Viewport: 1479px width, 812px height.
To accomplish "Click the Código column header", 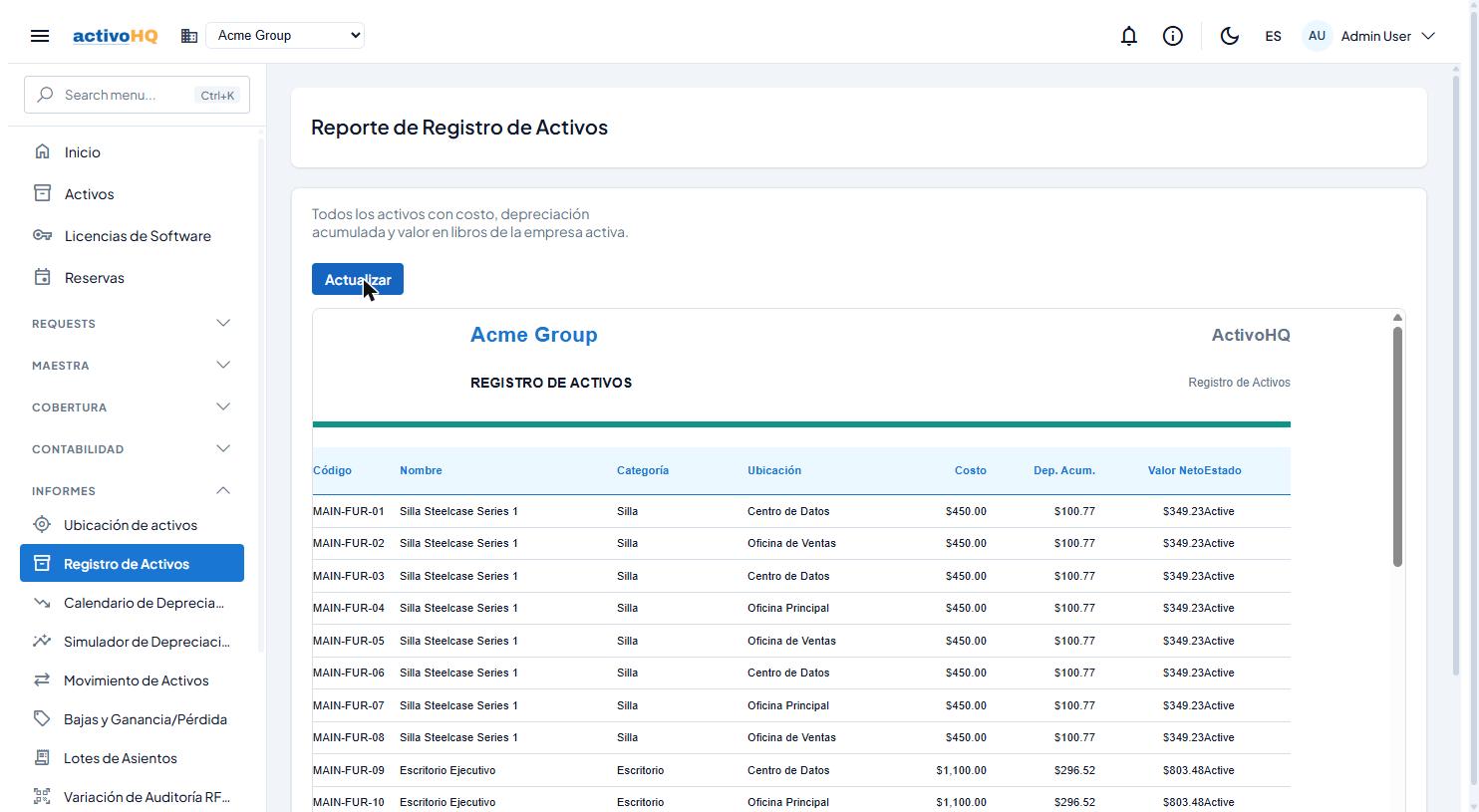I will click(x=332, y=470).
